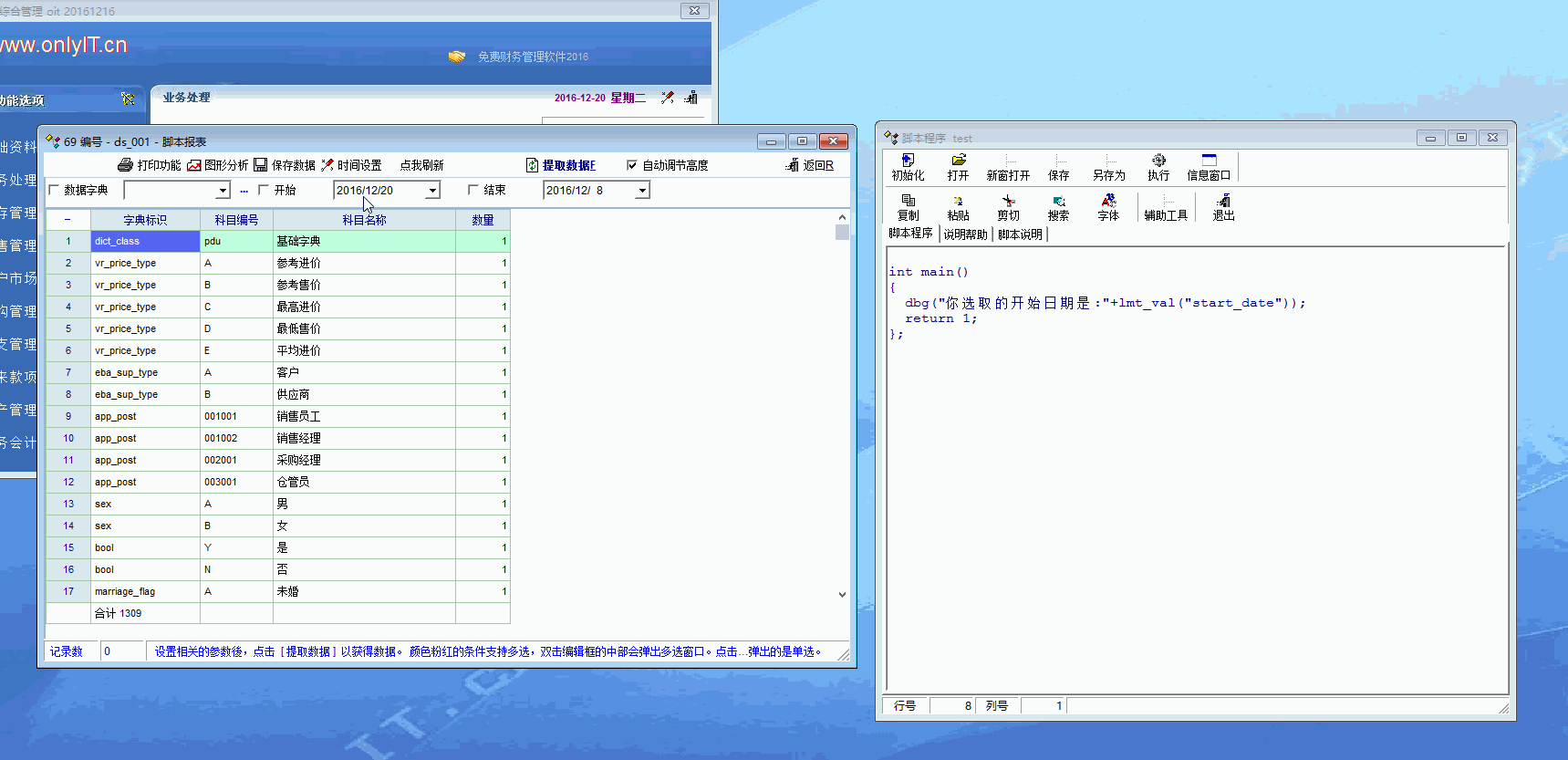
Task: Click the 点我刷新 refresh button
Action: pos(421,165)
